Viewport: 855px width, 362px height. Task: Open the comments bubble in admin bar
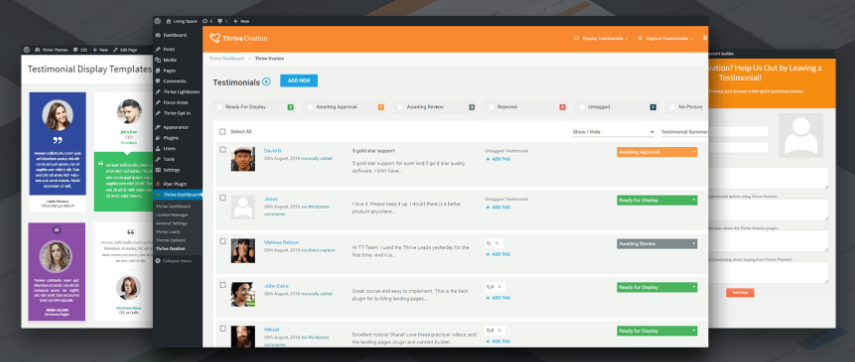pos(220,21)
